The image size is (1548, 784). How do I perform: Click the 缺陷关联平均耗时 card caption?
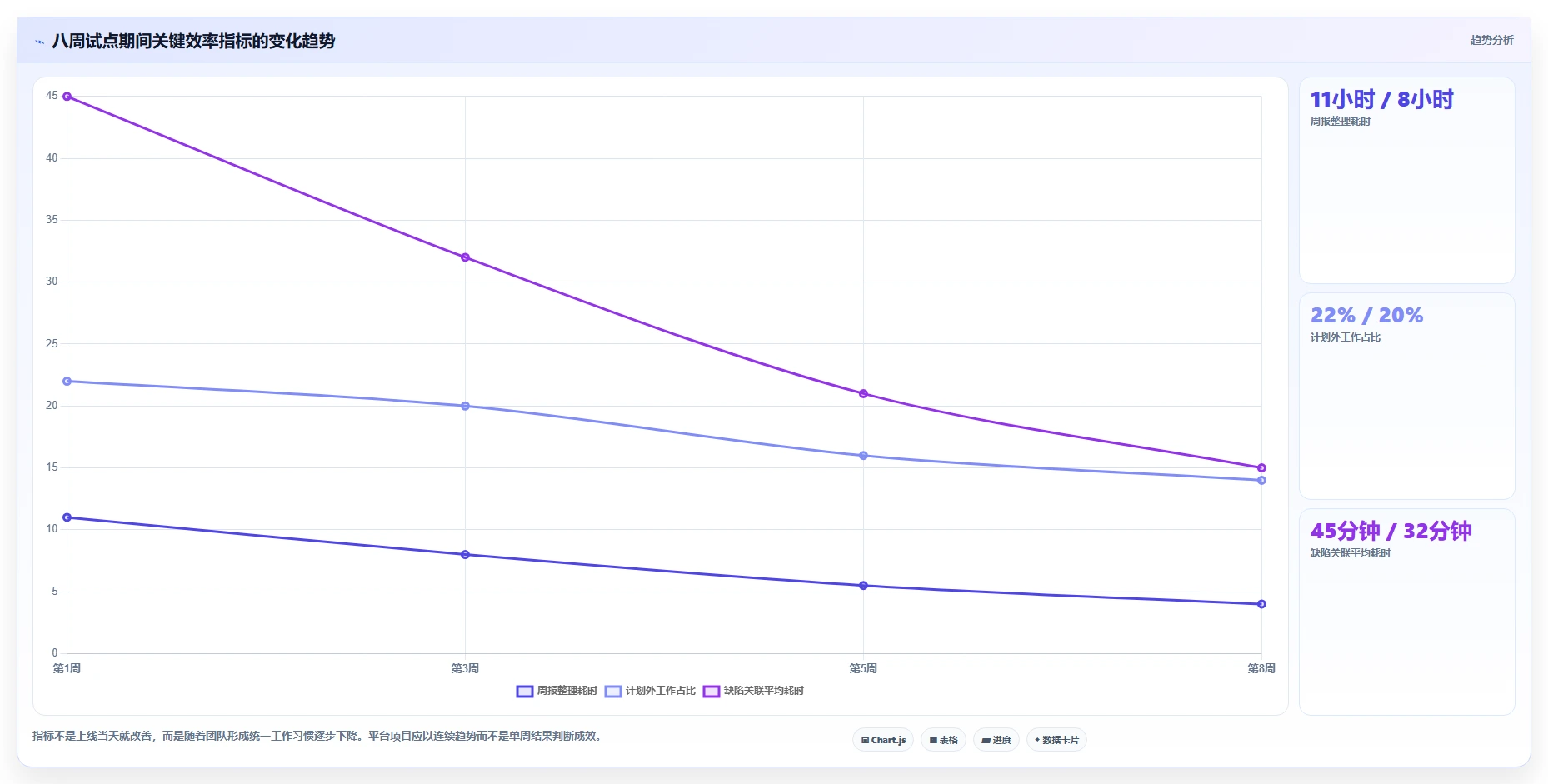coord(1350,553)
